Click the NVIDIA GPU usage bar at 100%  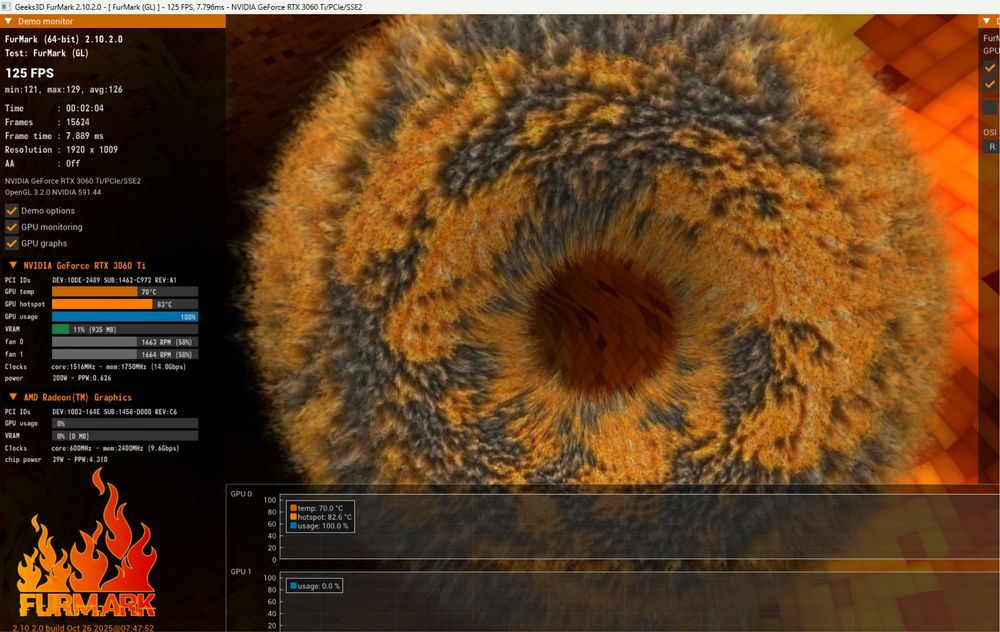(x=124, y=316)
